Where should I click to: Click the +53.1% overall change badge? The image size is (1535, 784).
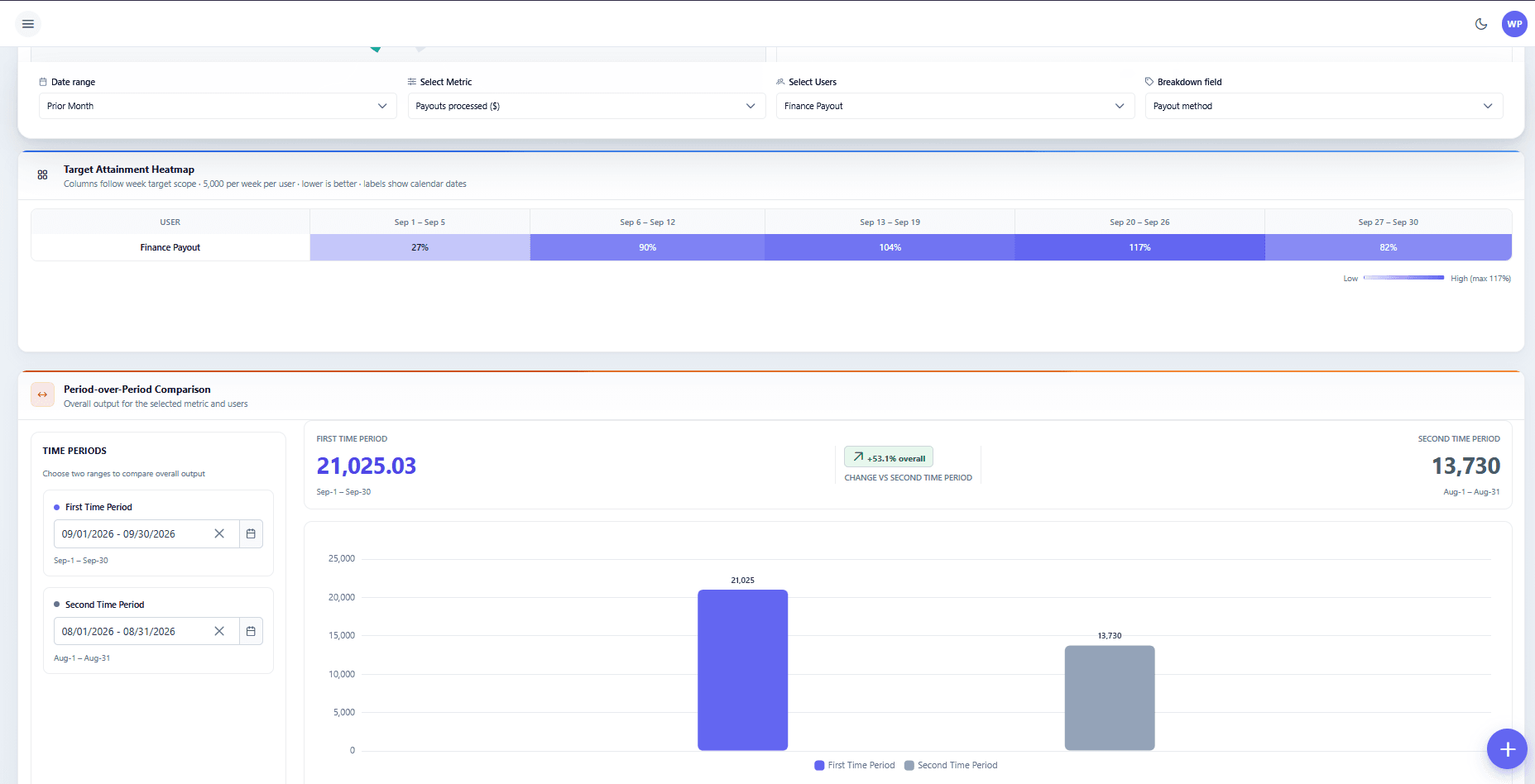click(x=889, y=457)
